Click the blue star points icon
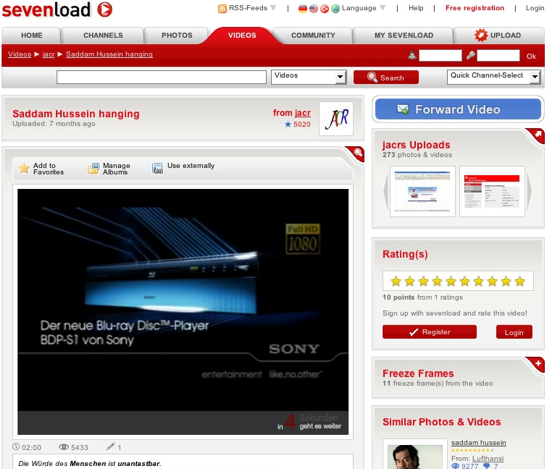Image resolution: width=550 pixels, height=469 pixels. tap(288, 124)
